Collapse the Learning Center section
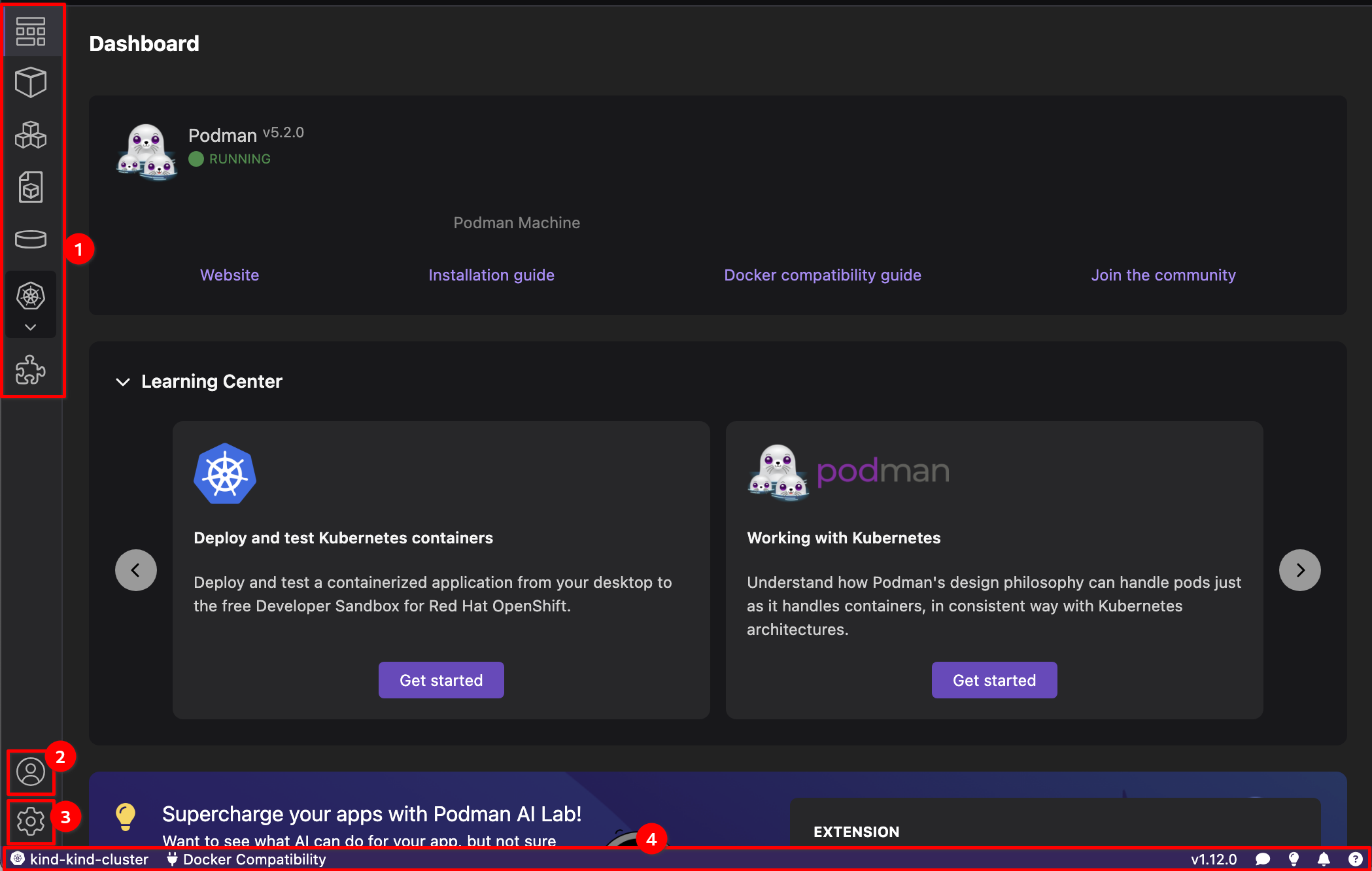The width and height of the screenshot is (1372, 871). 123,382
